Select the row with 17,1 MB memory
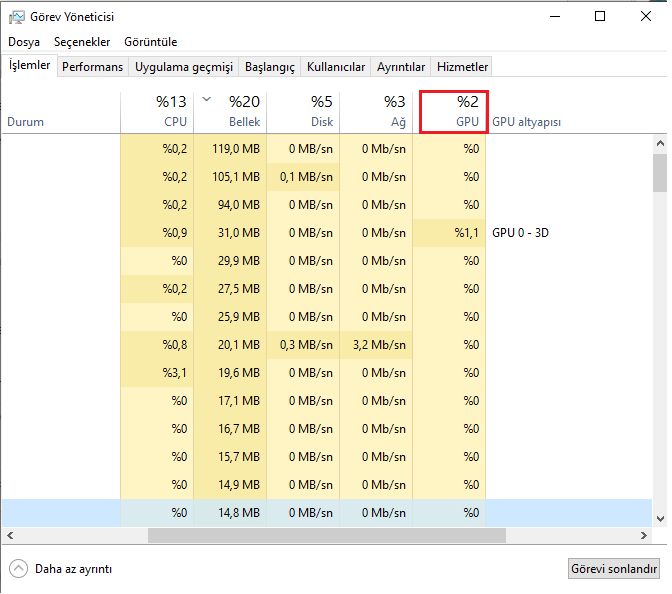The width and height of the screenshot is (672, 594). [x=327, y=401]
